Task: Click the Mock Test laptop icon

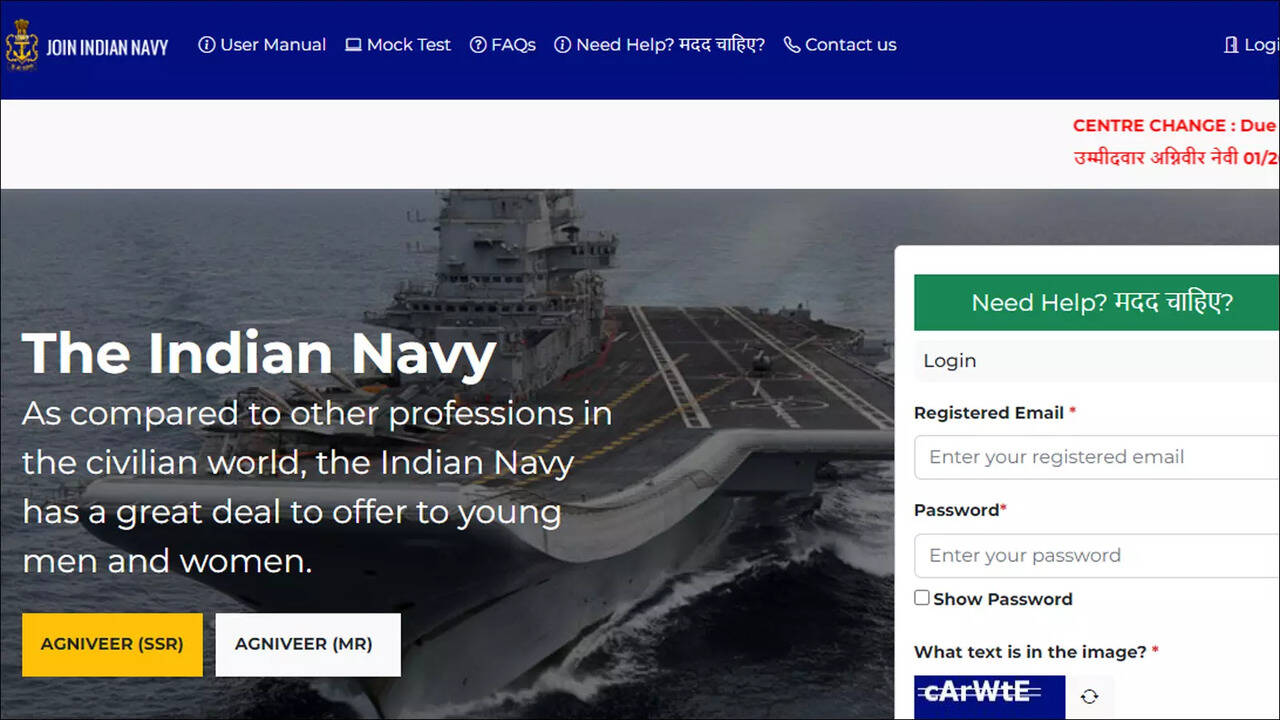Action: (353, 45)
